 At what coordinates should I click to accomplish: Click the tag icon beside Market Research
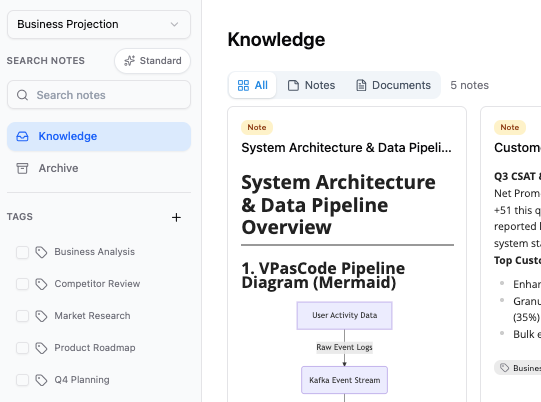[x=41, y=316]
